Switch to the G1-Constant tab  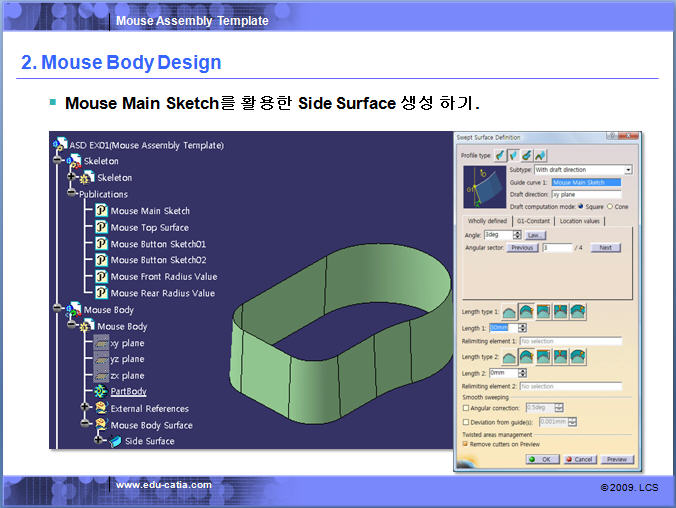tap(533, 220)
